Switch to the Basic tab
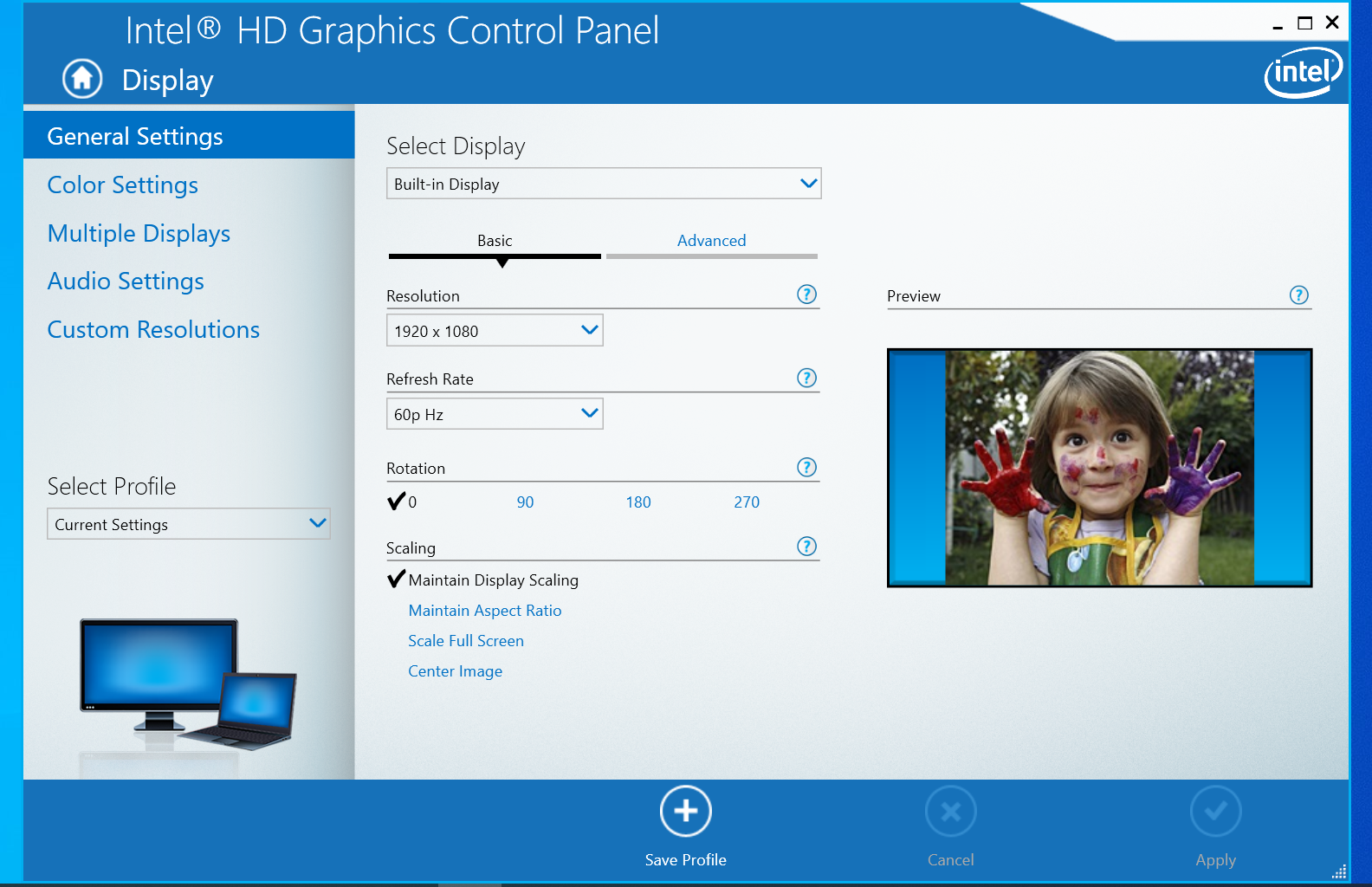Image resolution: width=1372 pixels, height=887 pixels. click(x=495, y=243)
